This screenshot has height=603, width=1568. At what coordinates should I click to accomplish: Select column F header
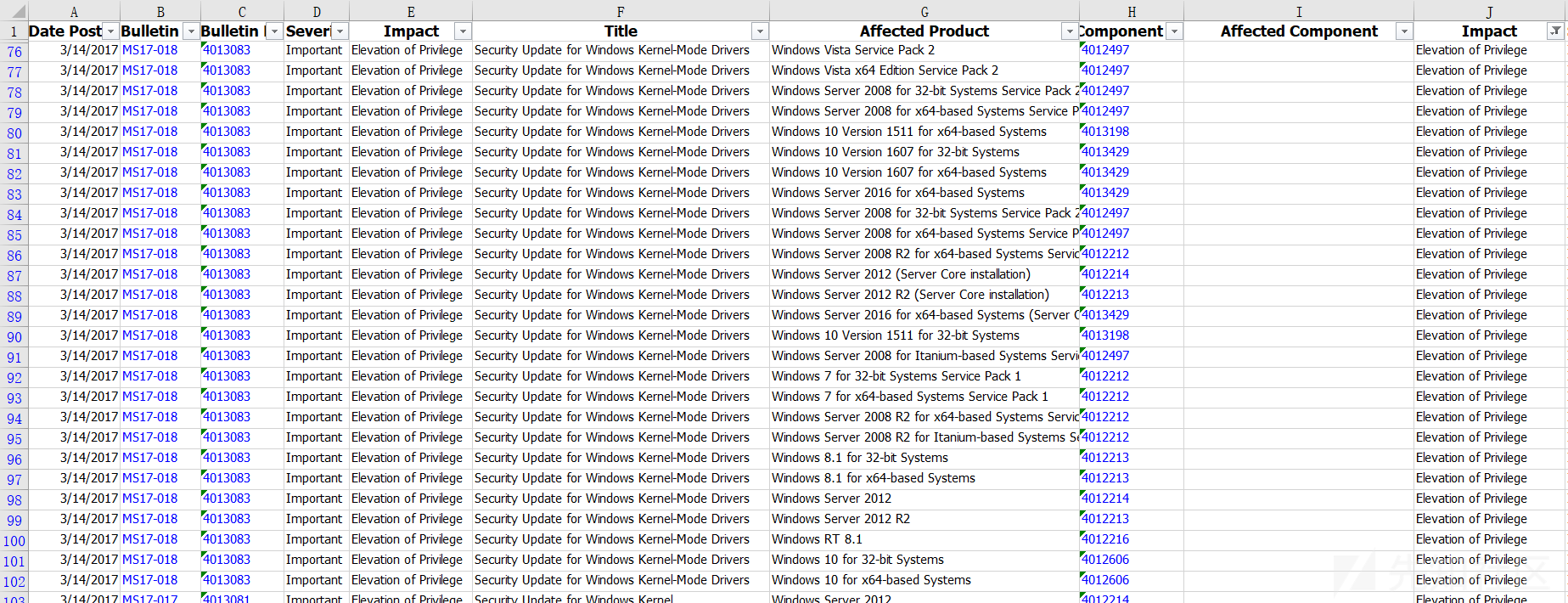click(x=621, y=11)
